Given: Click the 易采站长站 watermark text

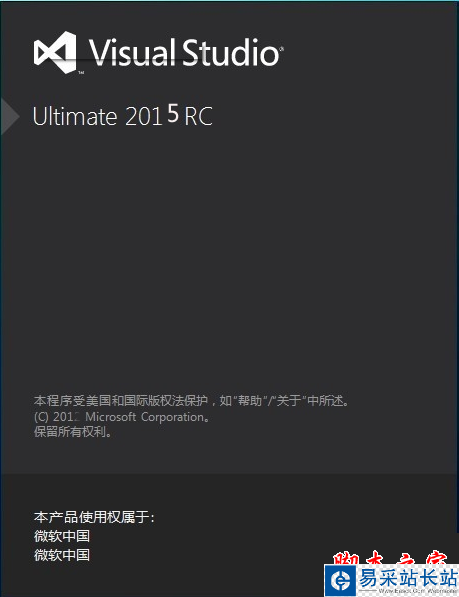Looking at the screenshot, I should pyautogui.click(x=408, y=578).
